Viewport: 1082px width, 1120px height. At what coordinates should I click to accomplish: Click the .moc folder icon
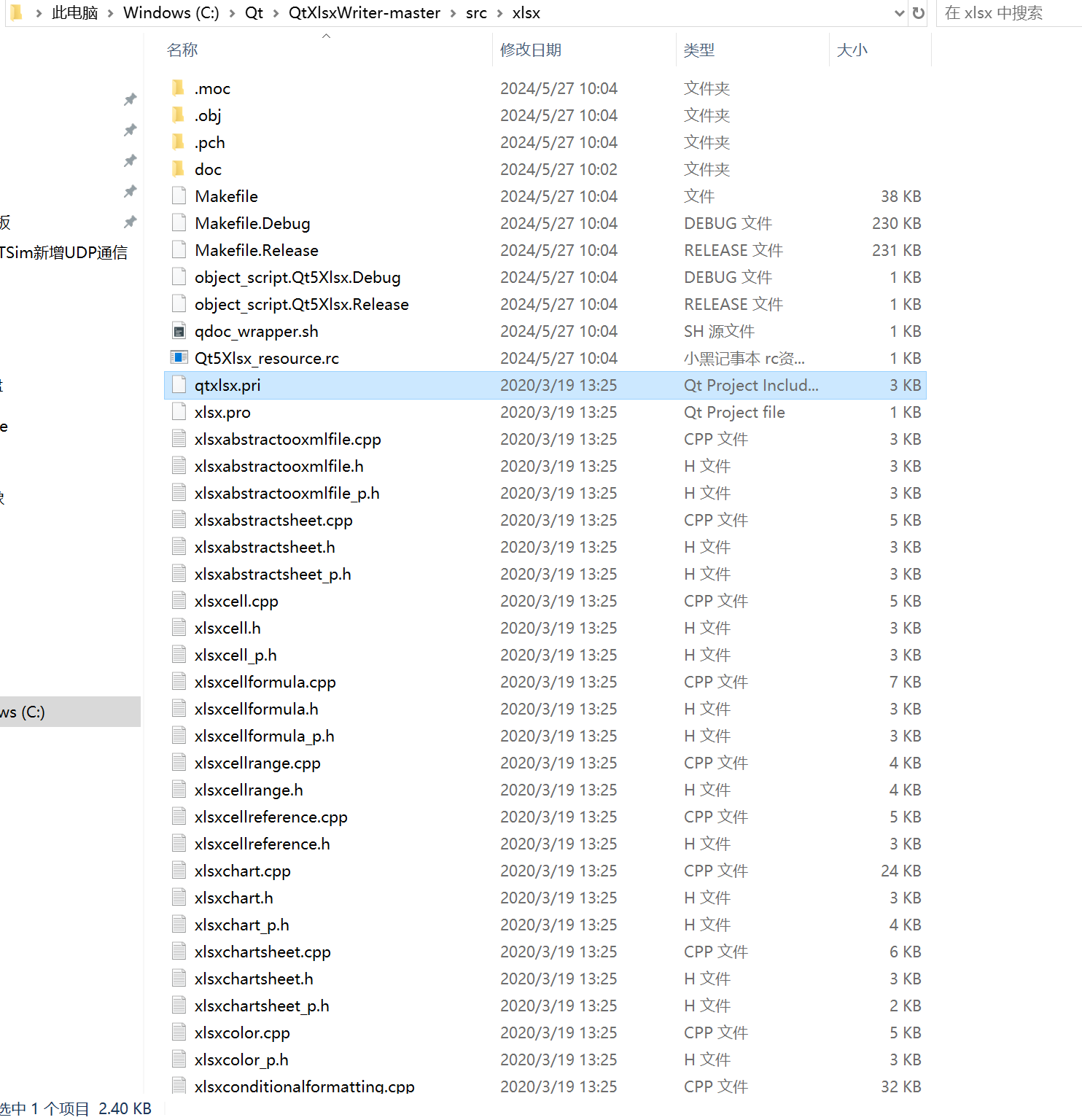click(x=179, y=88)
